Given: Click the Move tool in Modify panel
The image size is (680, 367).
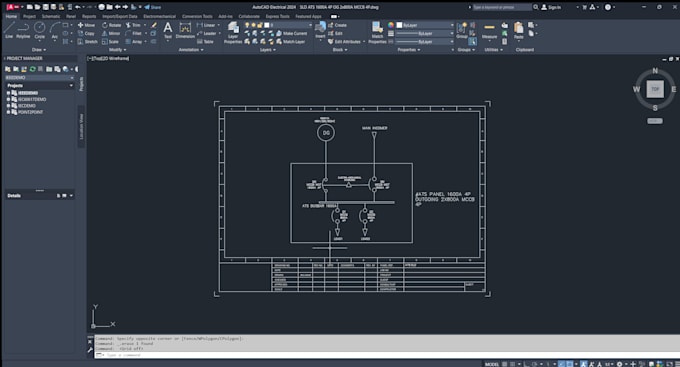Looking at the screenshot, I should pos(86,25).
